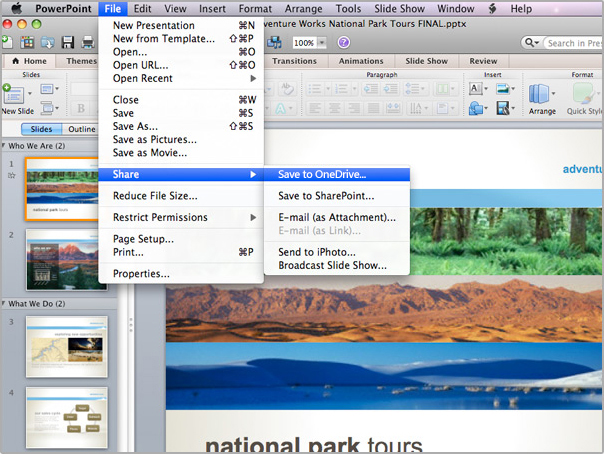Image resolution: width=604 pixels, height=454 pixels.
Task: Click the Arrange button
Action: tap(542, 99)
